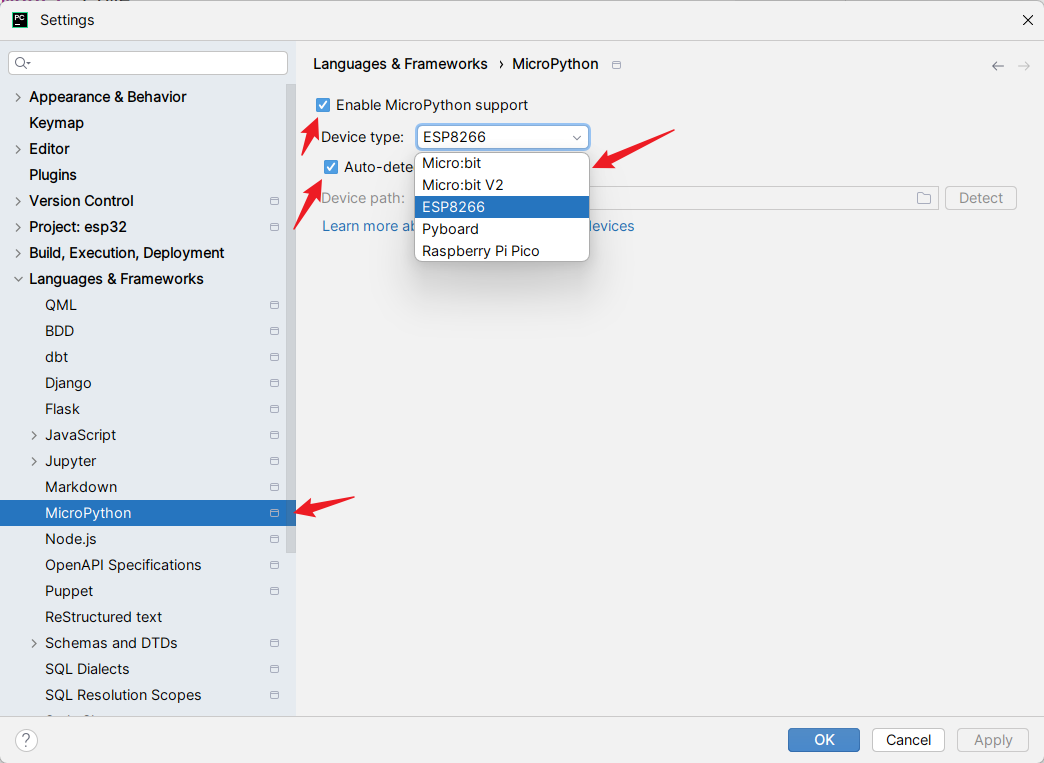Select Micro:bit V2 from device type list

502,185
